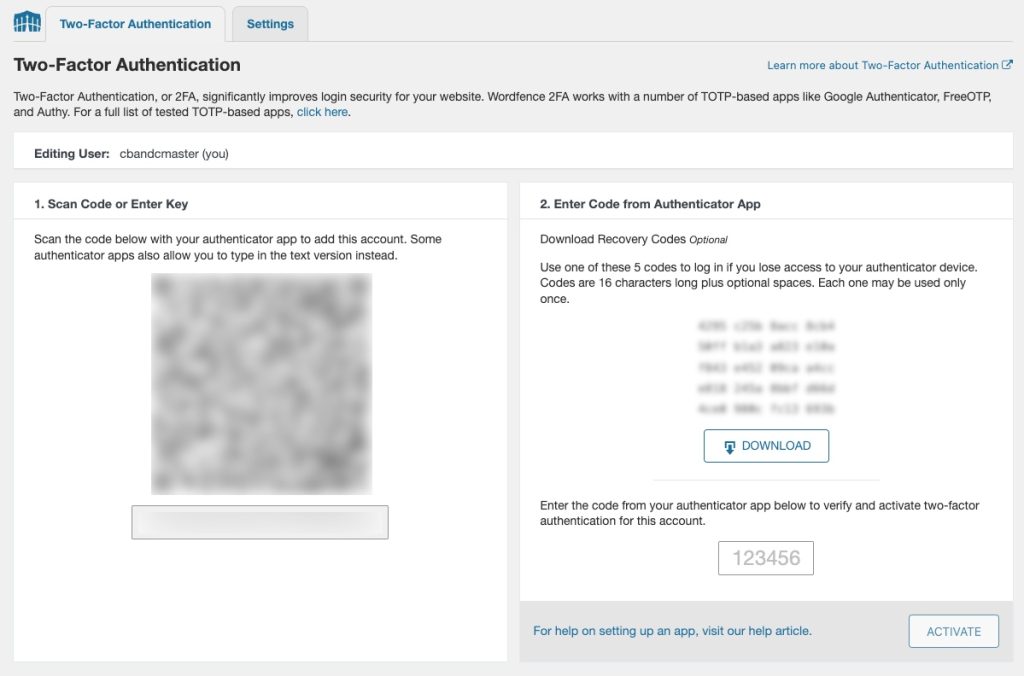This screenshot has height=676, width=1024.
Task: Click the 'Download Recovery Codes Optional' label
Action: click(633, 239)
